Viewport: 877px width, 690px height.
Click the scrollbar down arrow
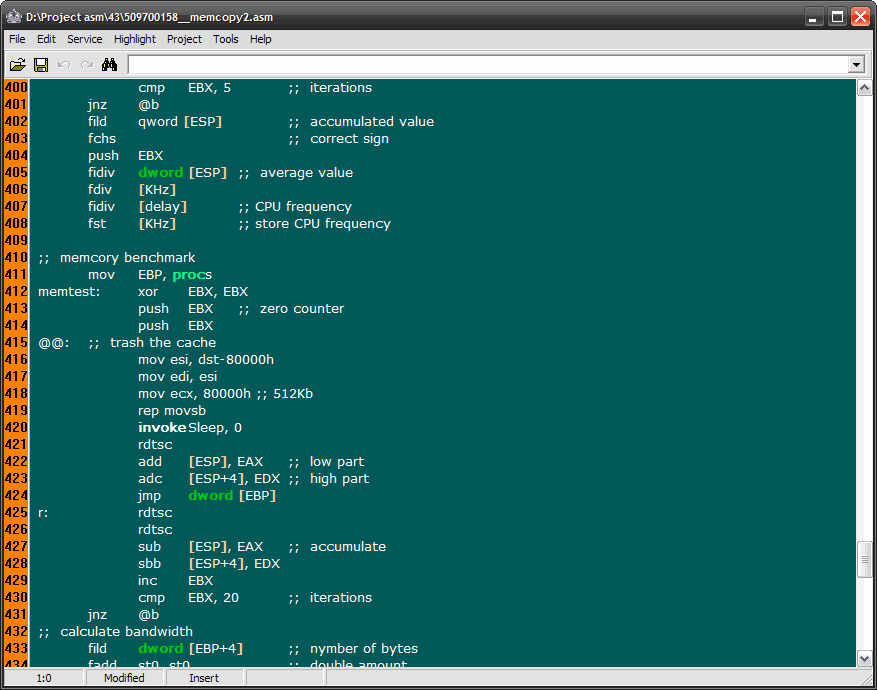point(864,659)
